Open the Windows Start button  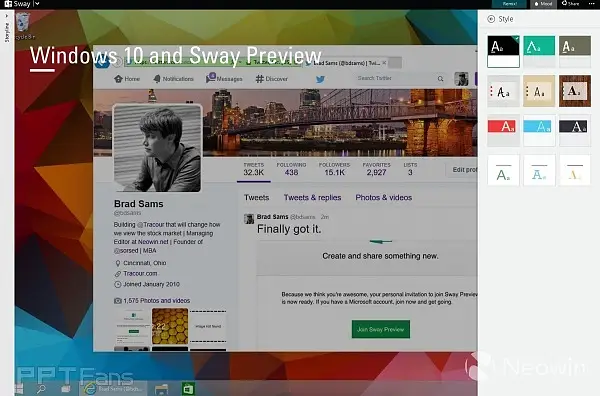pyautogui.click(x=18, y=389)
